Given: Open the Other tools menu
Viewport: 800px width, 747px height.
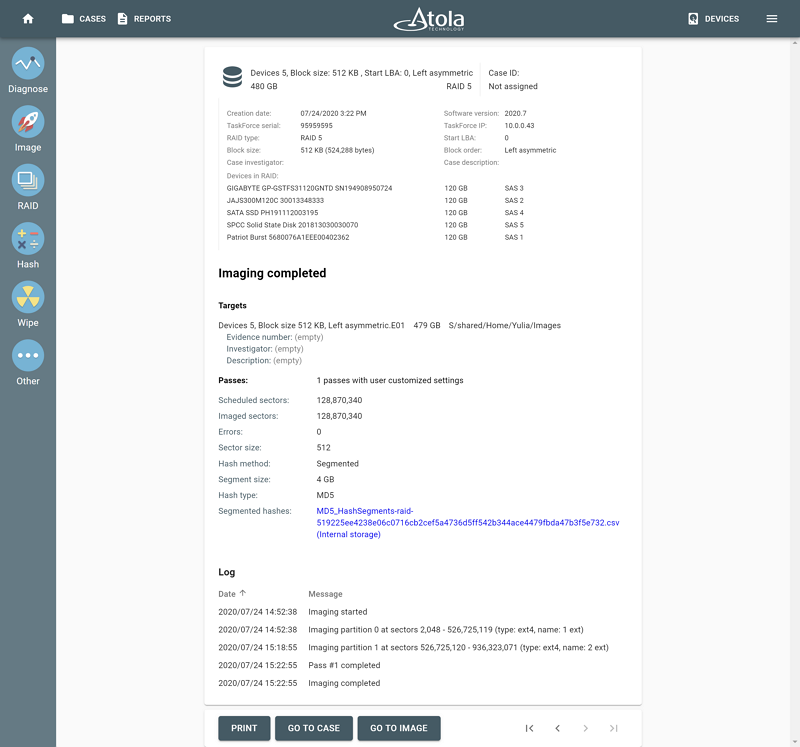Looking at the screenshot, I should pos(28,363).
